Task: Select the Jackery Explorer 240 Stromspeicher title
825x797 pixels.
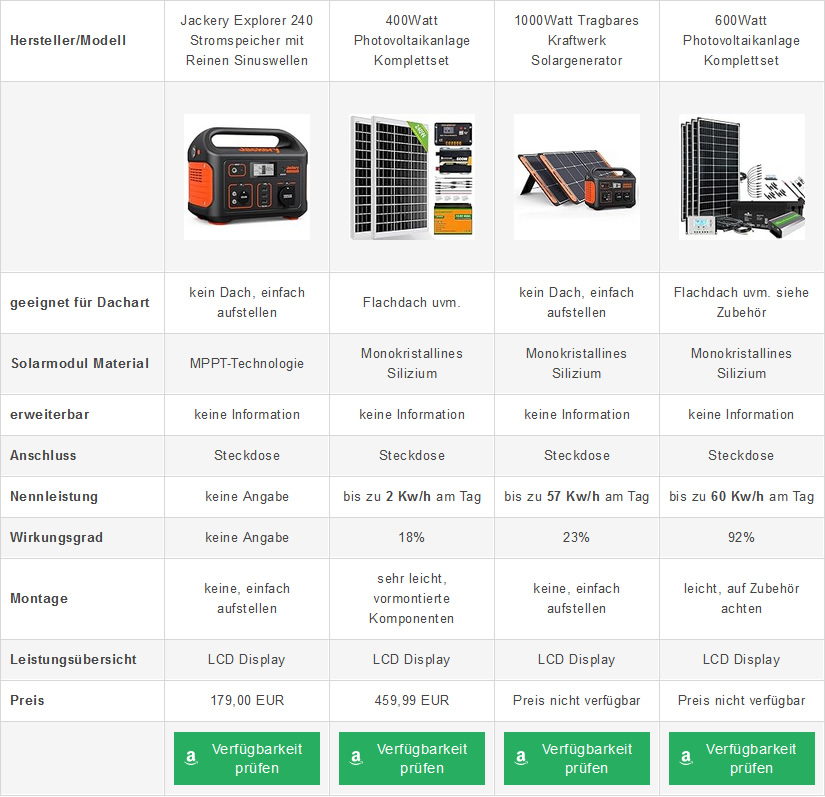Action: [x=247, y=41]
